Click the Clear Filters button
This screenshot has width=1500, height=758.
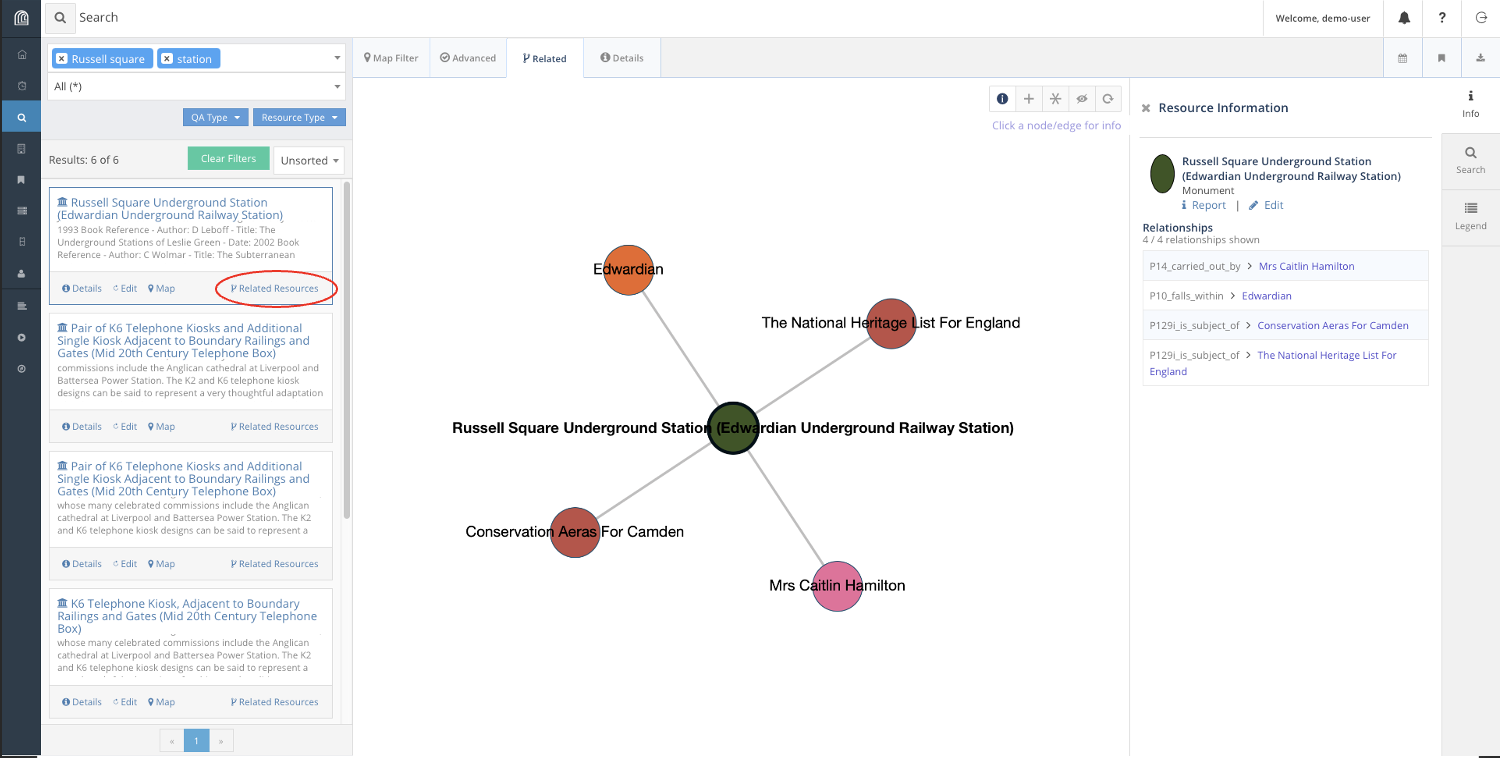228,159
